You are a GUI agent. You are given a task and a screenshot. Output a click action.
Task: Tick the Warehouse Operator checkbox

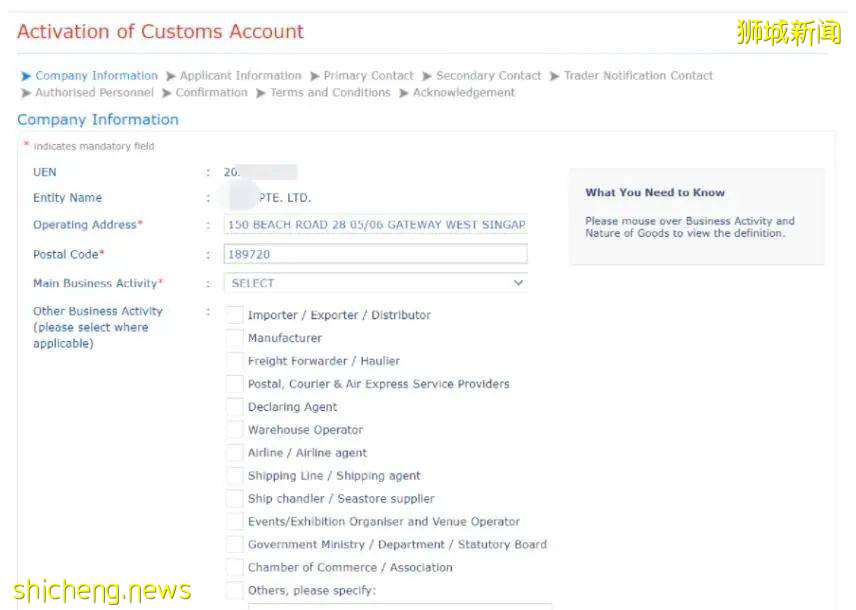[235, 430]
